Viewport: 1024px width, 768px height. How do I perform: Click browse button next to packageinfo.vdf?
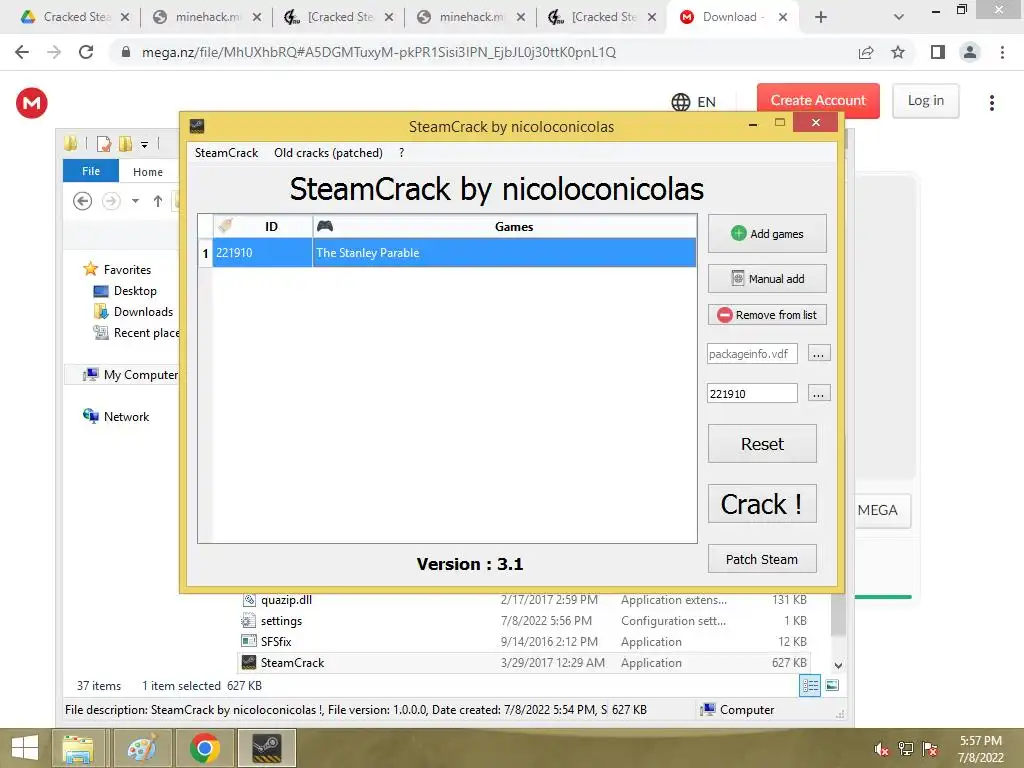(819, 353)
